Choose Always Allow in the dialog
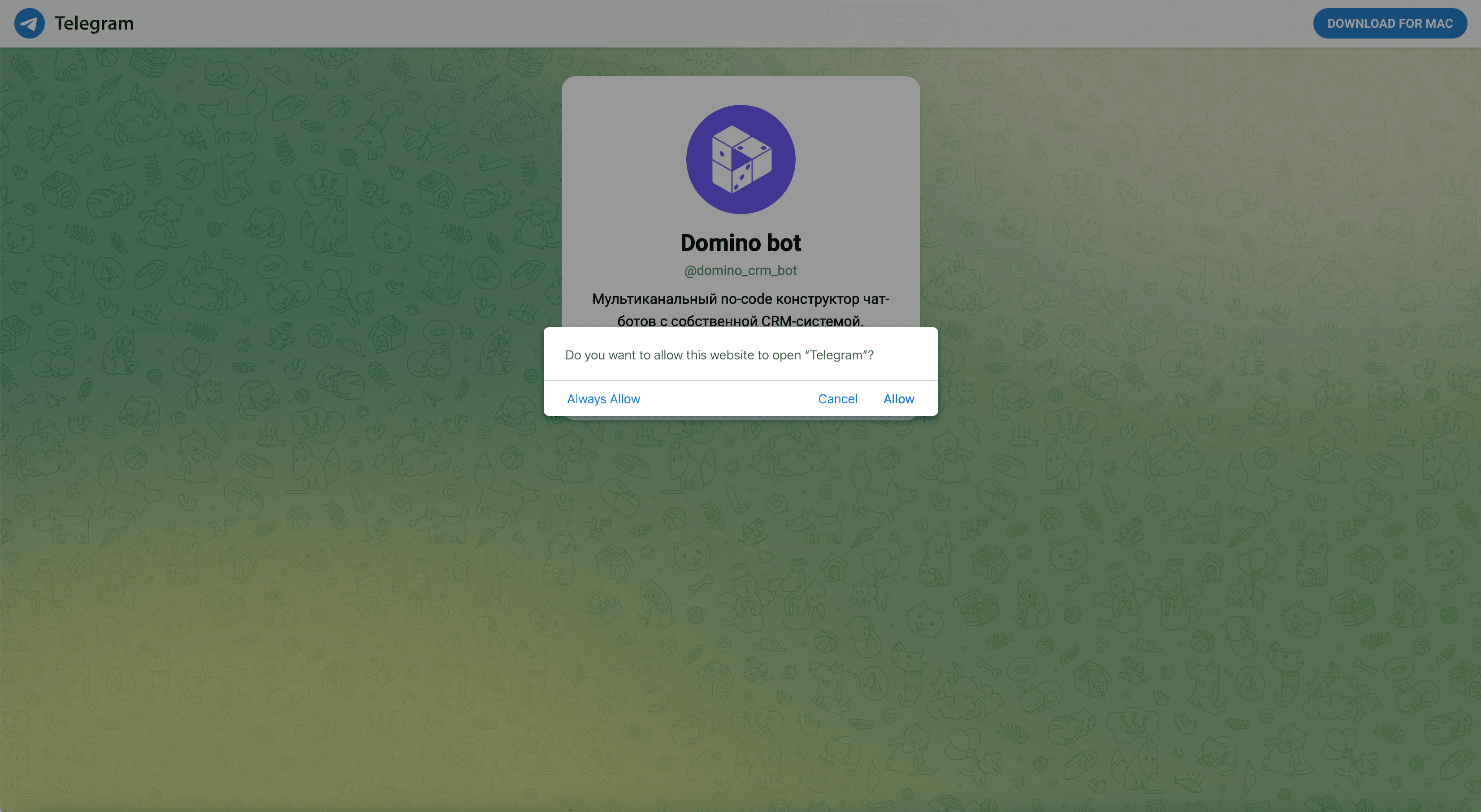The width and height of the screenshot is (1481, 812). 603,399
